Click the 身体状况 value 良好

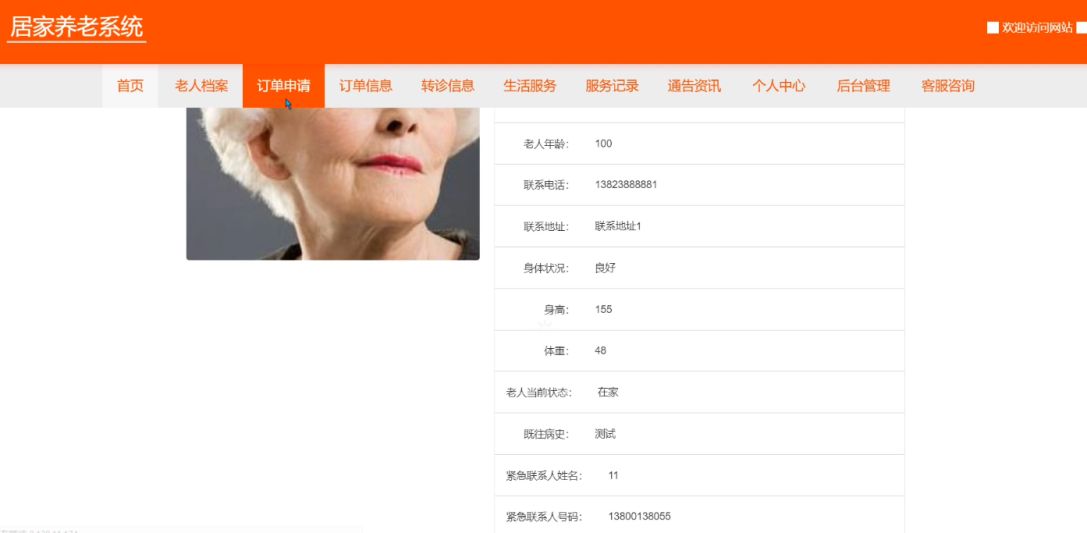605,268
